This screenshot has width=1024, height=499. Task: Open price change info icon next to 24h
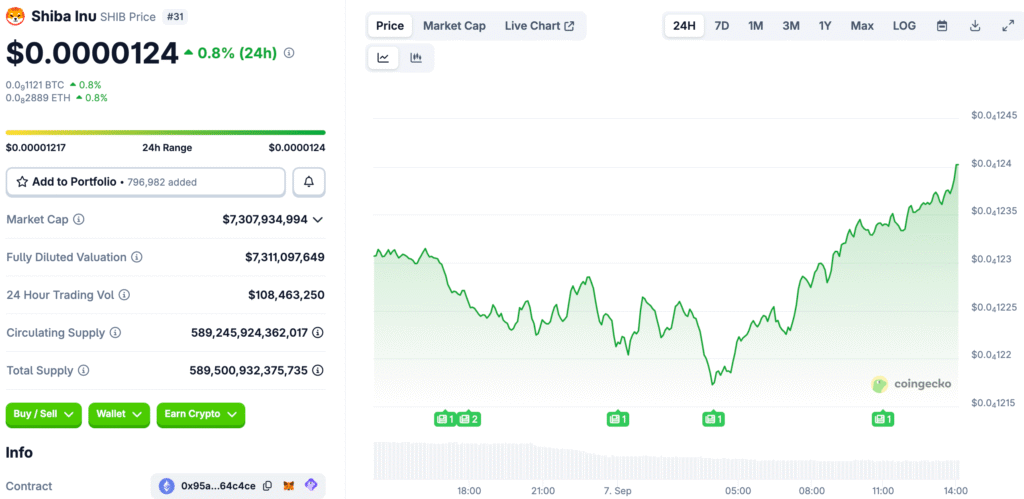289,53
